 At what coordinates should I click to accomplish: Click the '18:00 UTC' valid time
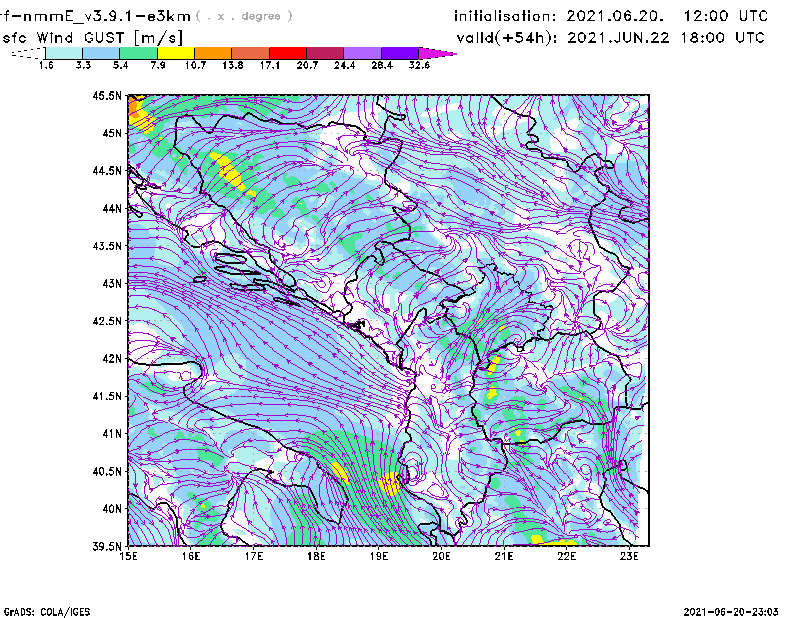(x=722, y=38)
